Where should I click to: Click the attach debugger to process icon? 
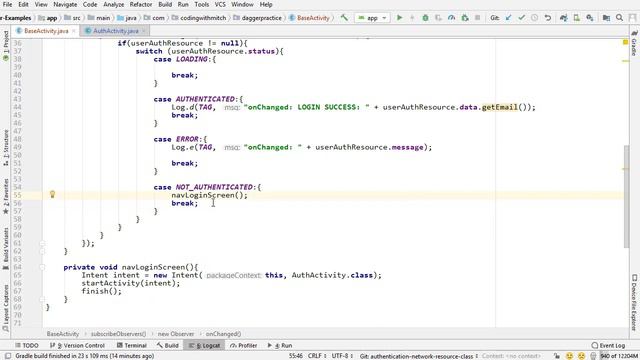coord(465,18)
